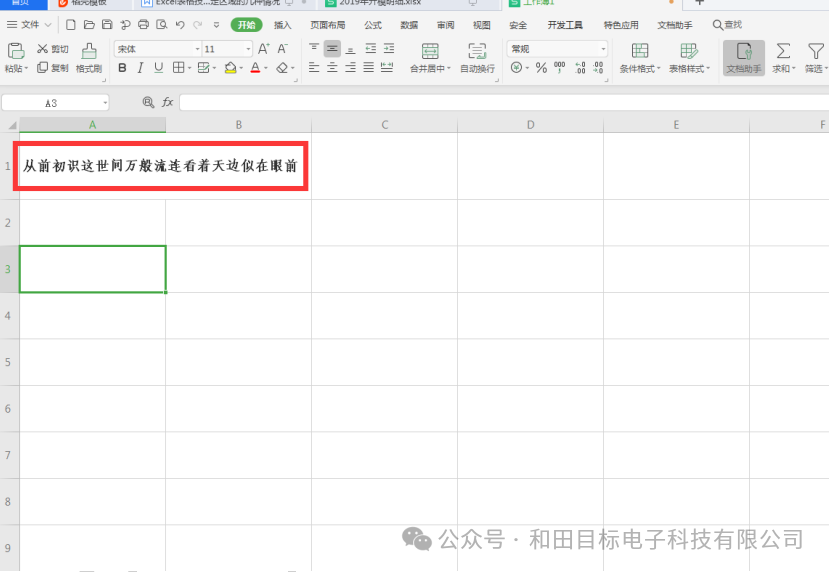Toggle justify alignment
The width and height of the screenshot is (830, 572).
(x=368, y=67)
